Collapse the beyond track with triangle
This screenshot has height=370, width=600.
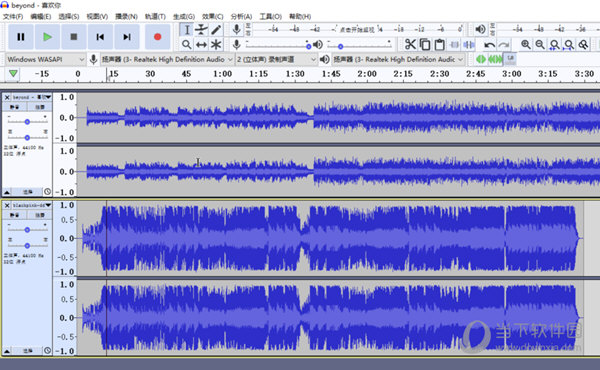pos(7,192)
